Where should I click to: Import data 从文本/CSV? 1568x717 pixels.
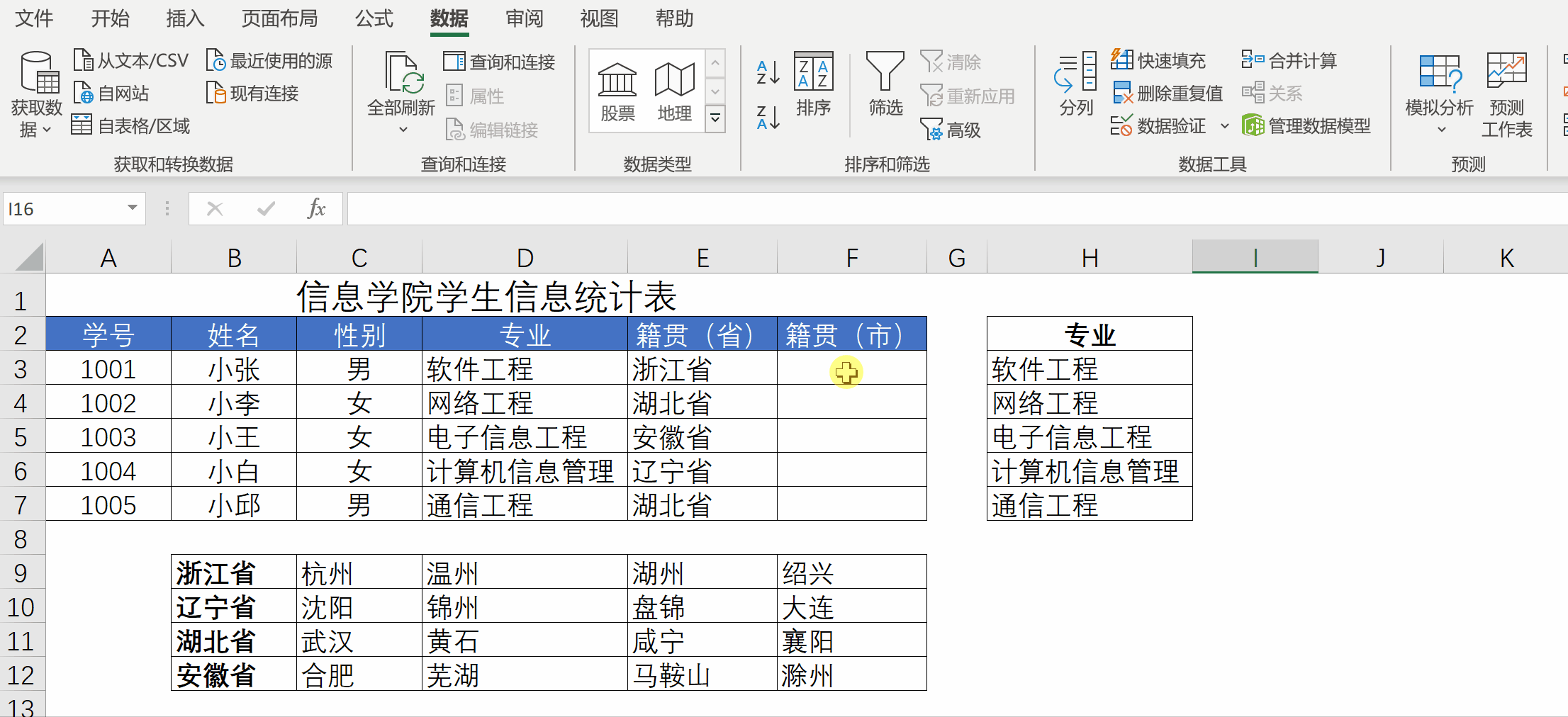point(131,61)
